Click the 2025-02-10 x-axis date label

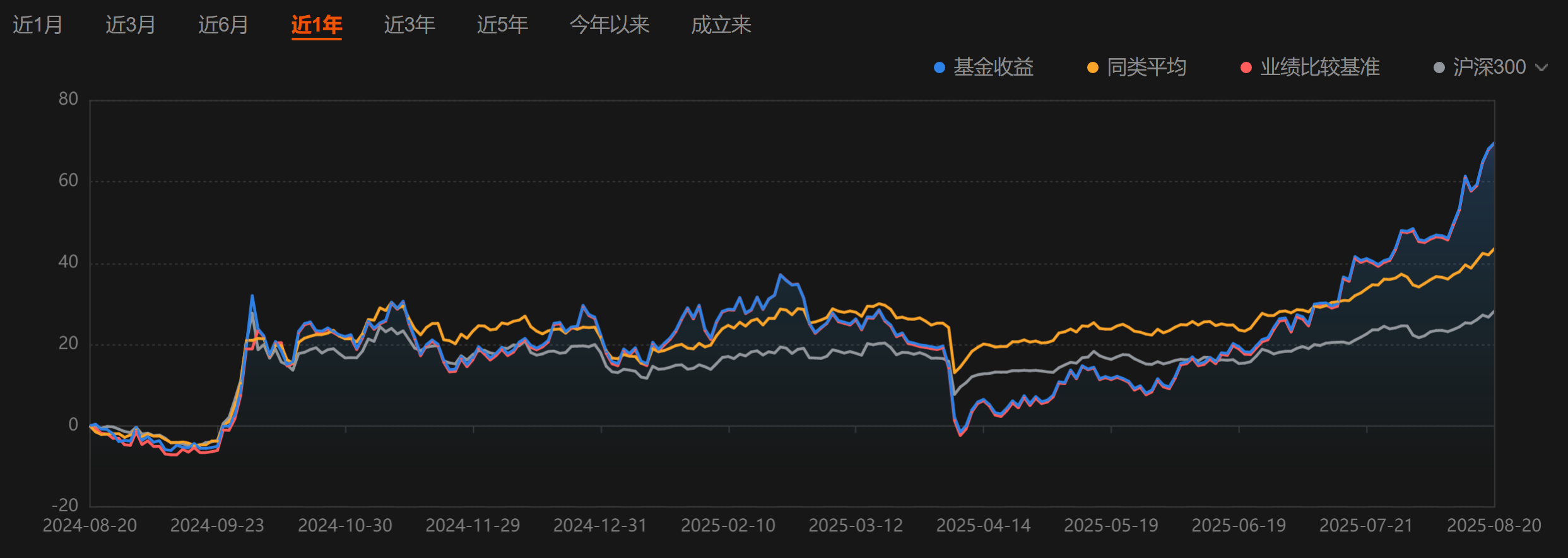pos(728,525)
